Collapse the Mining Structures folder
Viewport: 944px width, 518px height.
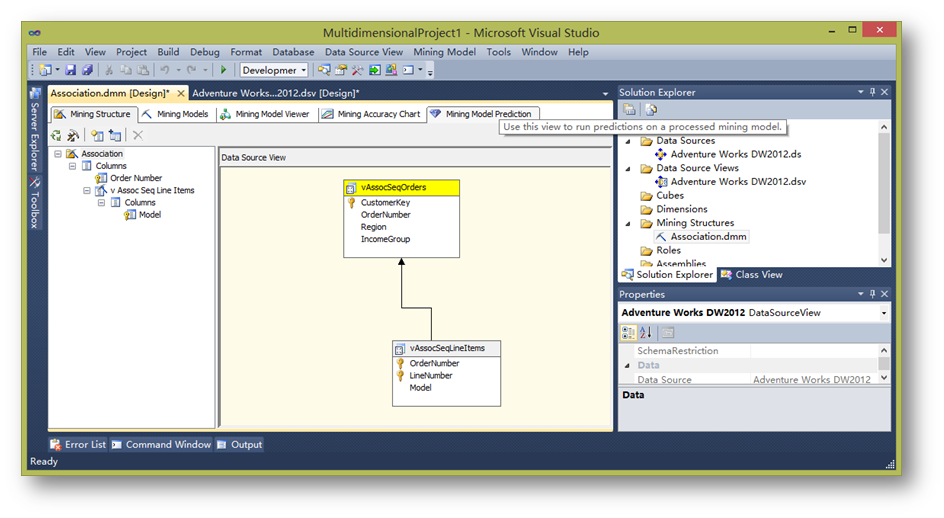[x=629, y=223]
